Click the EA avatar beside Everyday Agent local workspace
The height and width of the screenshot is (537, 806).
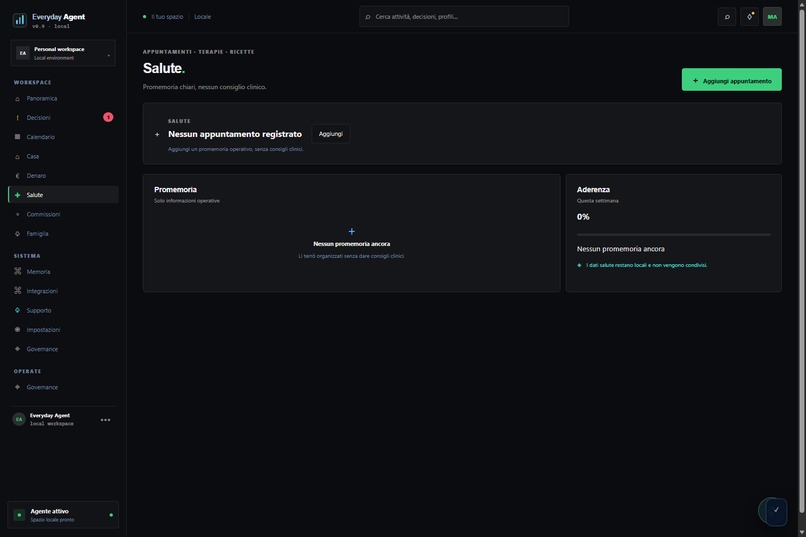click(x=19, y=419)
